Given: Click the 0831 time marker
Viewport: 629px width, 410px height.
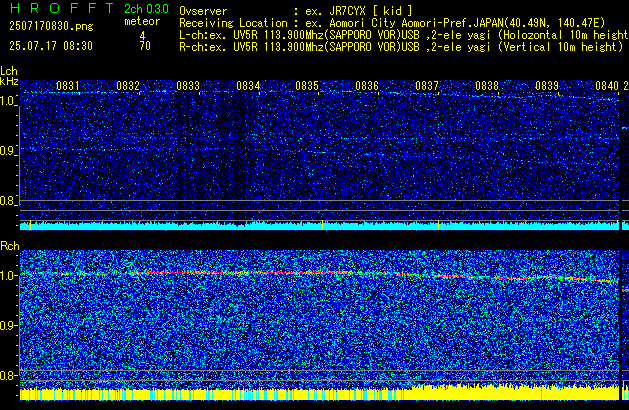Looking at the screenshot, I should tap(68, 86).
